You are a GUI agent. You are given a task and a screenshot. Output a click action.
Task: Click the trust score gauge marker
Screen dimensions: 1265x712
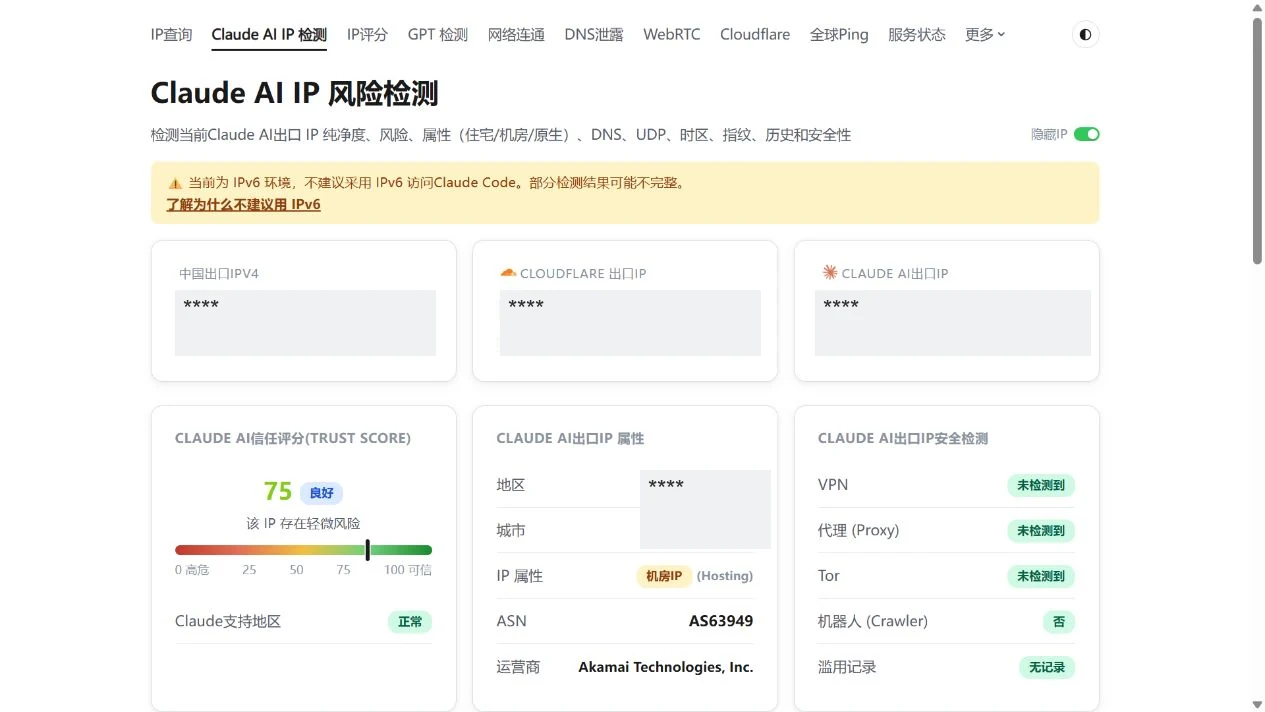[x=368, y=550]
